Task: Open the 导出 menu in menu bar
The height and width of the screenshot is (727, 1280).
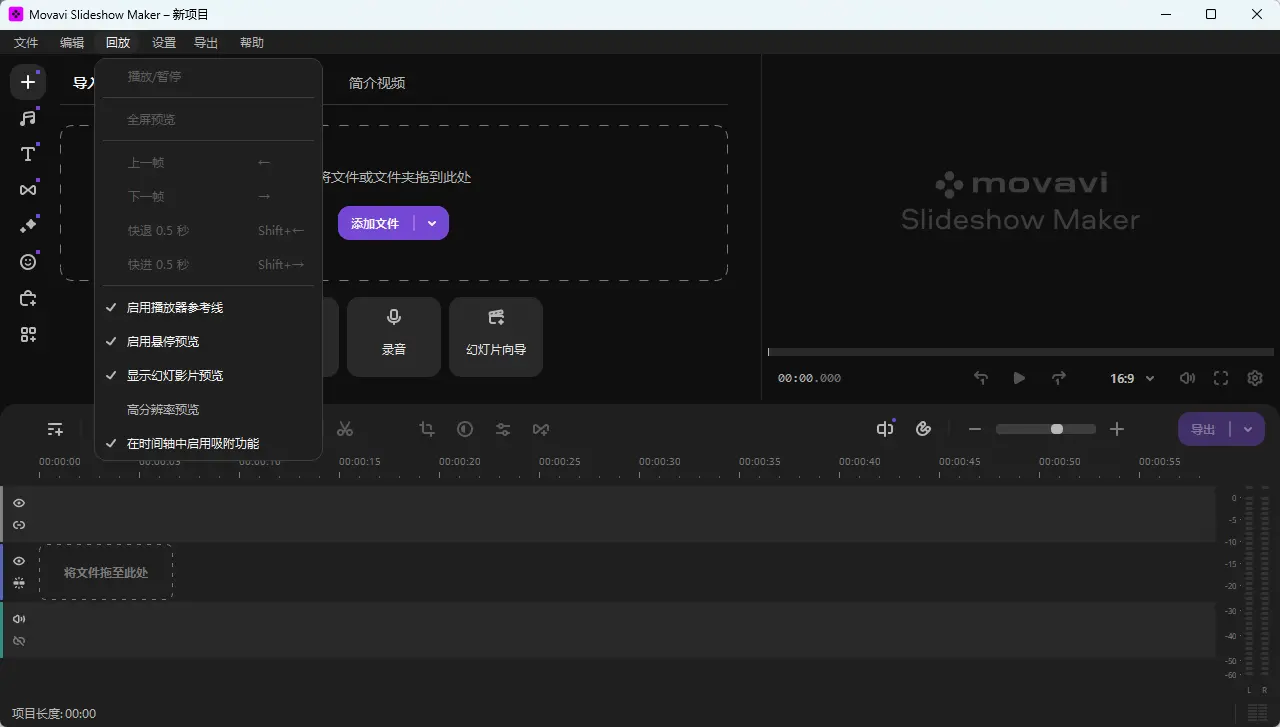Action: pyautogui.click(x=206, y=43)
